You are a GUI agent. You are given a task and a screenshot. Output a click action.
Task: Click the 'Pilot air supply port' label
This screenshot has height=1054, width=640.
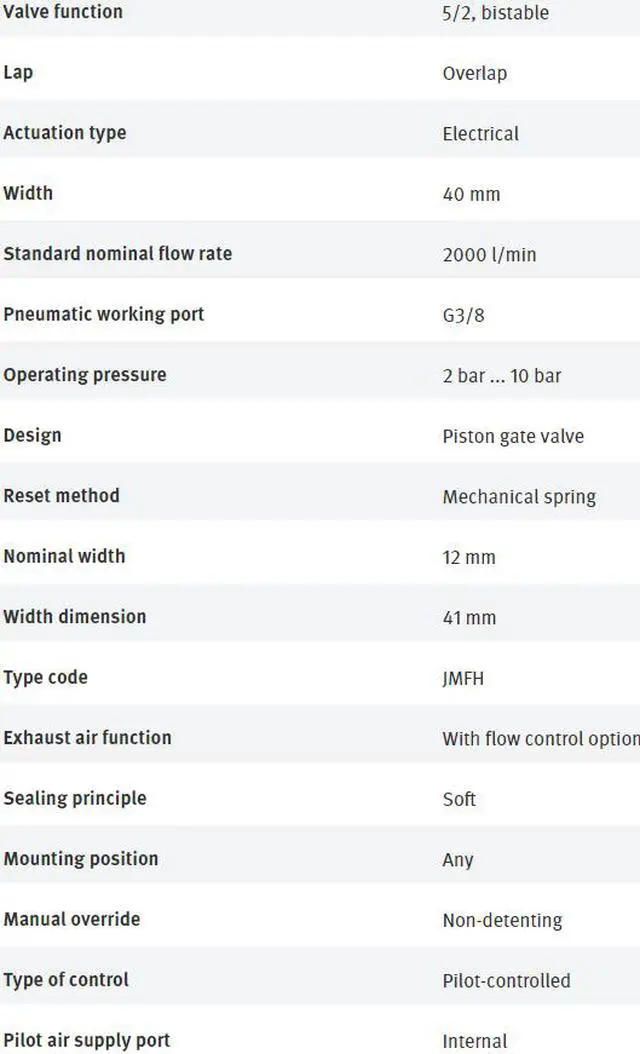[87, 1040]
